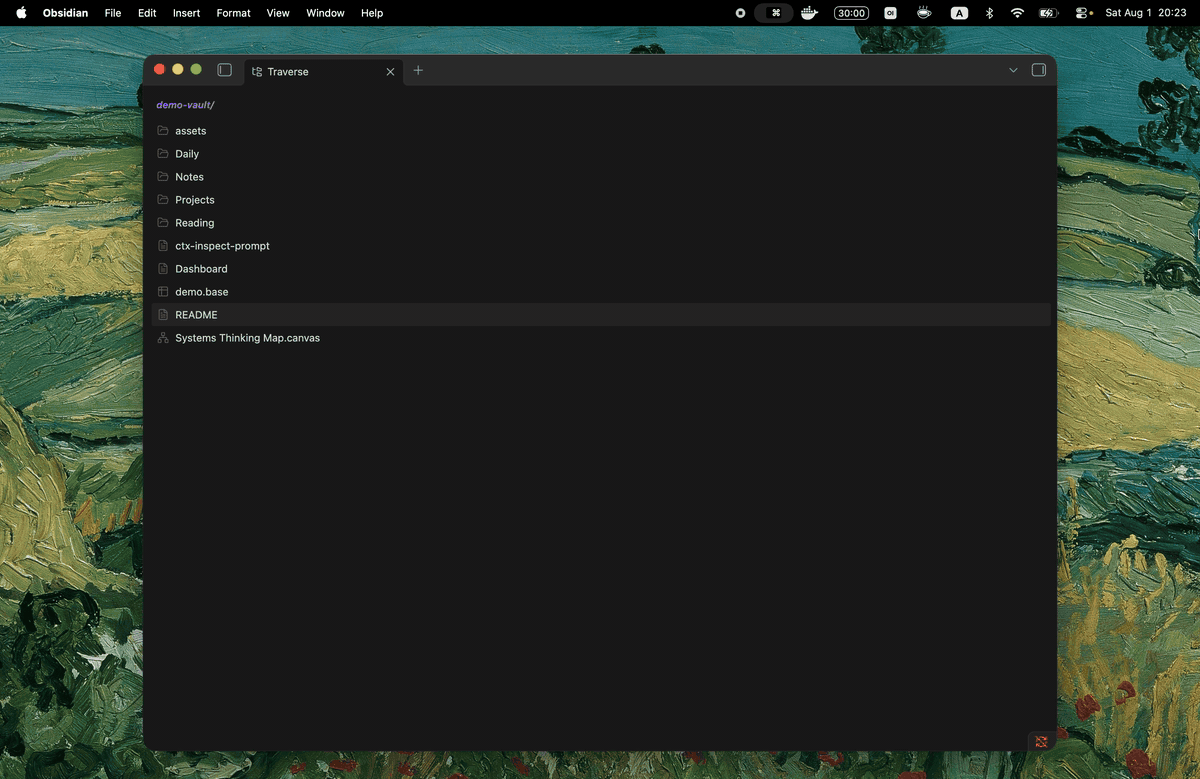Open the Apple menu
The height and width of the screenshot is (779, 1200).
pos(21,13)
